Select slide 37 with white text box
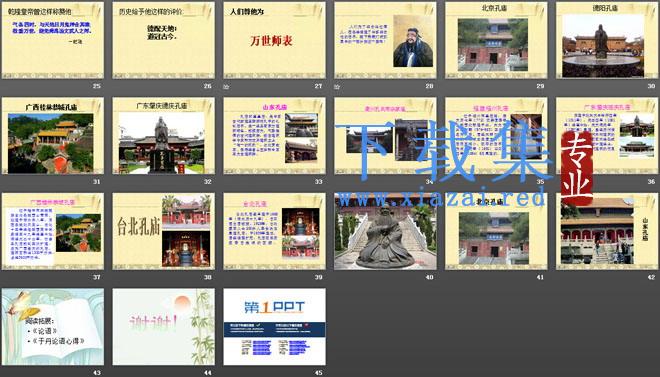Viewport: 660px width, 377px height. pyautogui.click(x=53, y=231)
